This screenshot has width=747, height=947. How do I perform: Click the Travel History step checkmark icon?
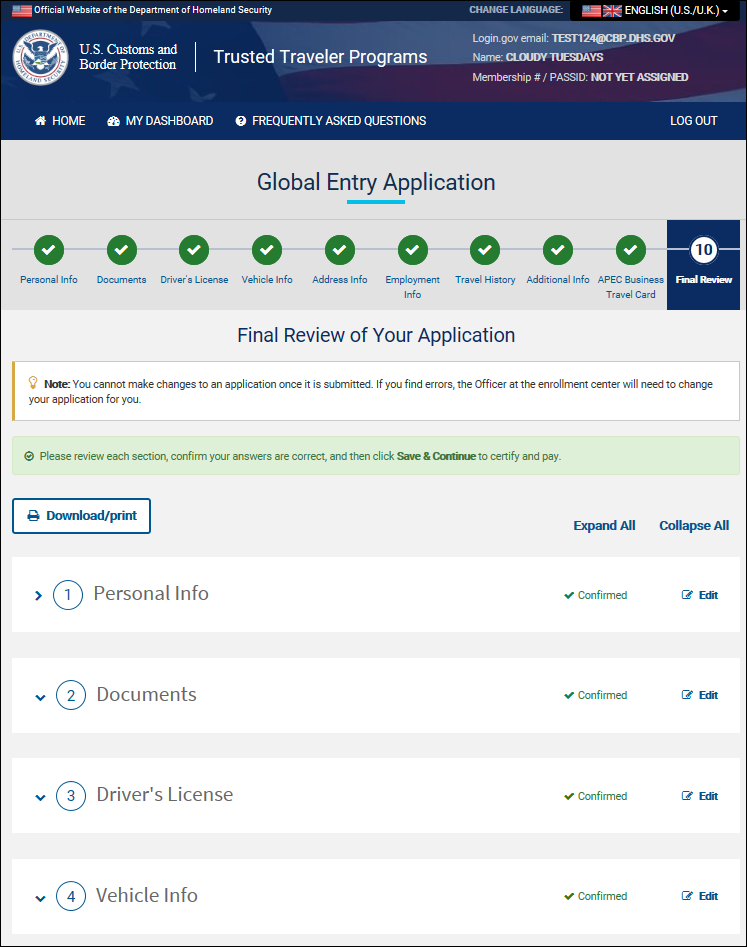[485, 249]
